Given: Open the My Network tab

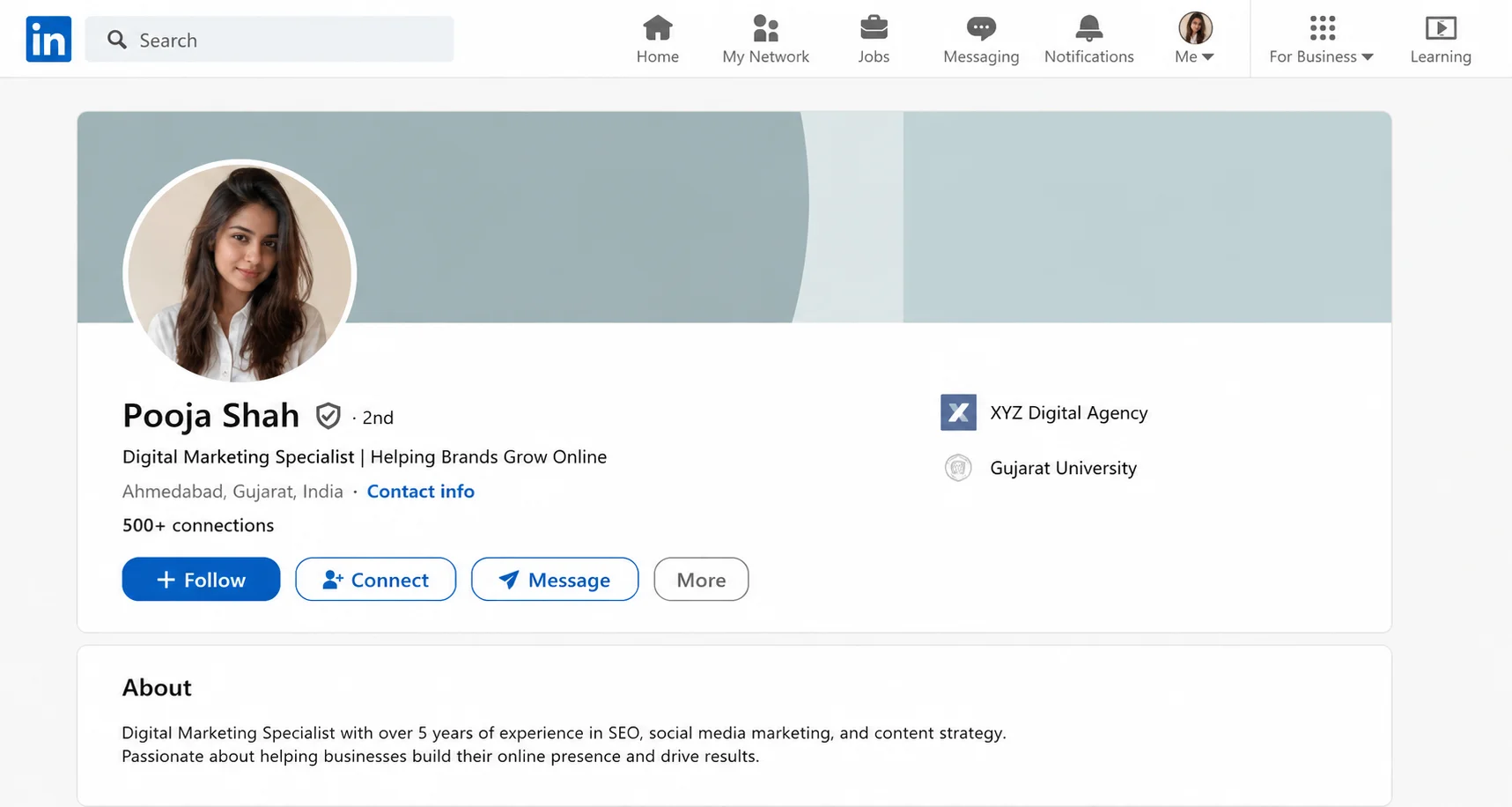Looking at the screenshot, I should (x=765, y=40).
